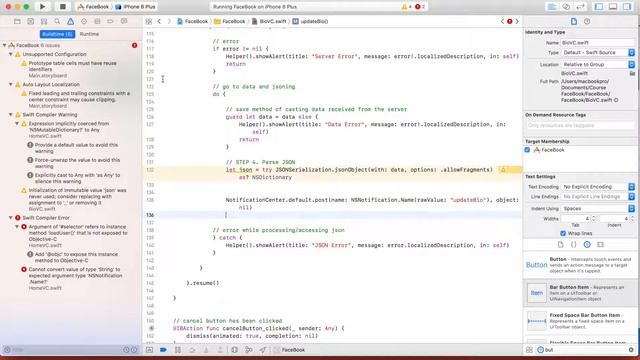Click the toolbar errors count badge
The height and width of the screenshot is (360, 640).
[x=420, y=7]
